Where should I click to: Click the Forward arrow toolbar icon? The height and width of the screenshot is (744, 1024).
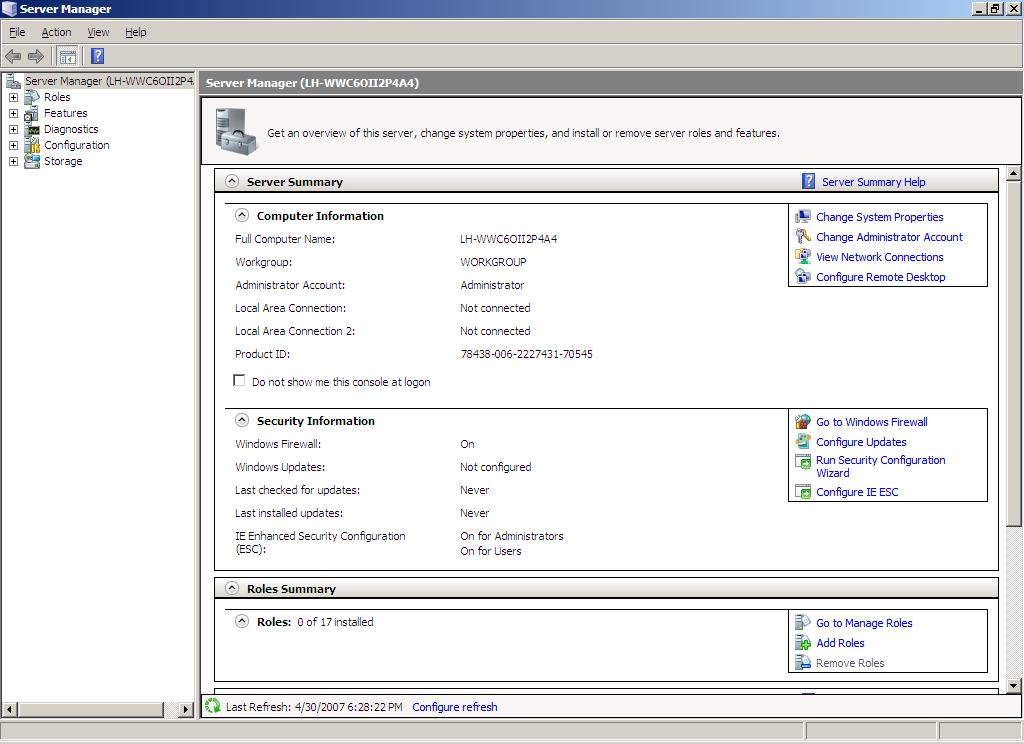click(x=36, y=56)
